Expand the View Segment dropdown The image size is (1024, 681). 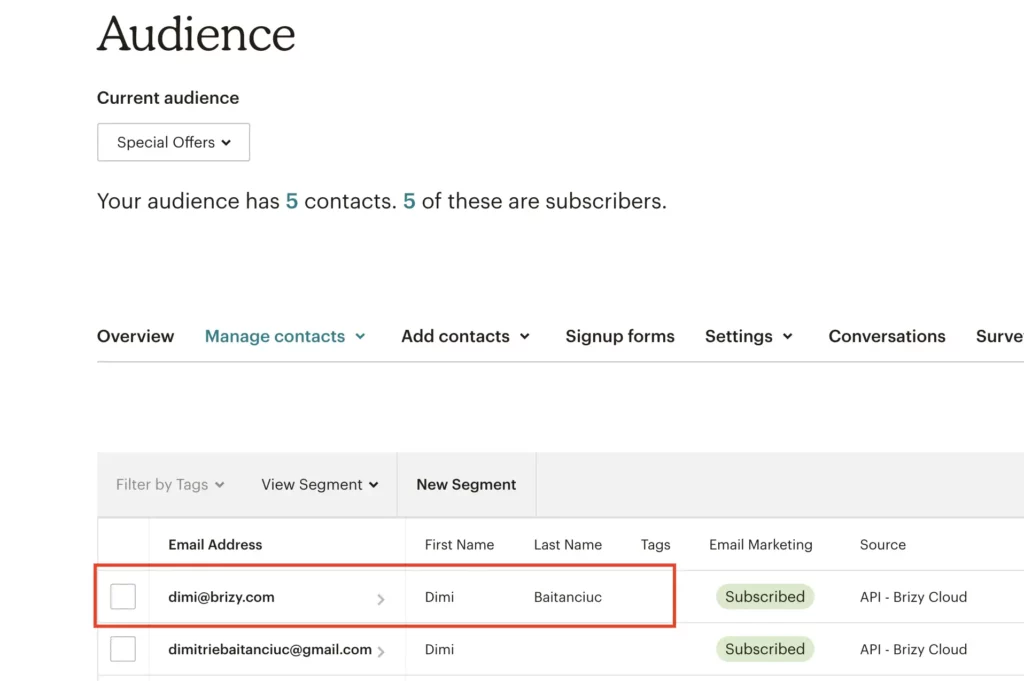click(x=319, y=484)
